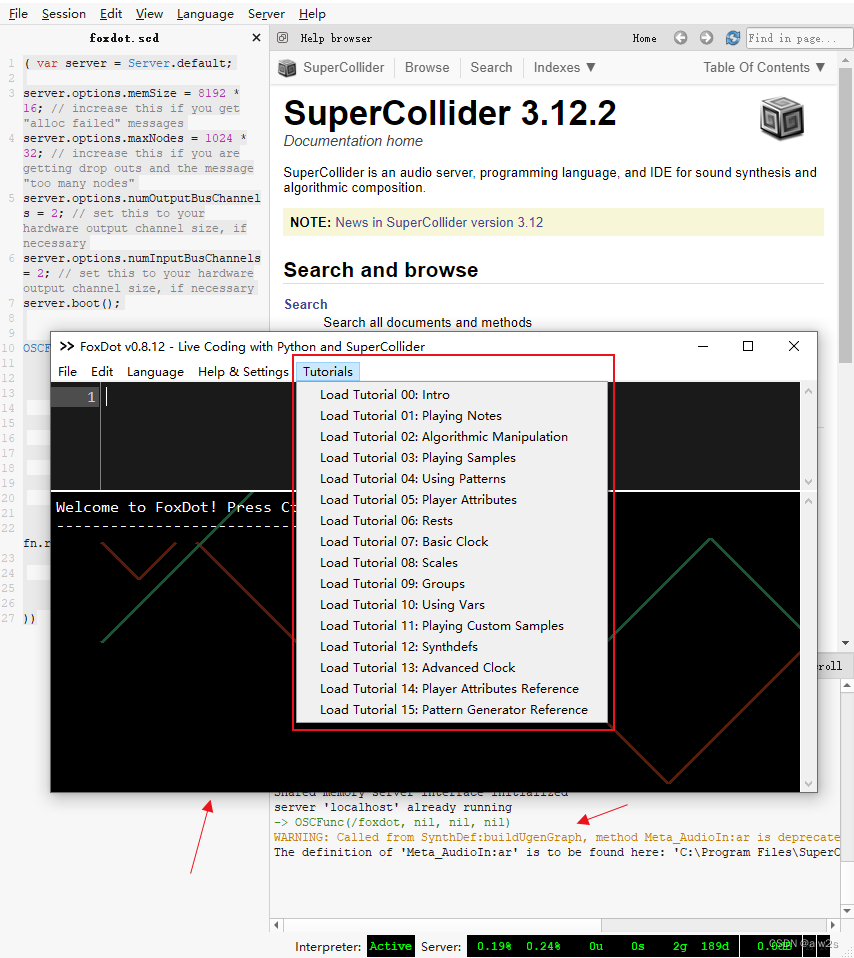Screen dimensions: 854x958
Task: Open FoxDot's Help & Settings menu
Action: [x=242, y=370]
